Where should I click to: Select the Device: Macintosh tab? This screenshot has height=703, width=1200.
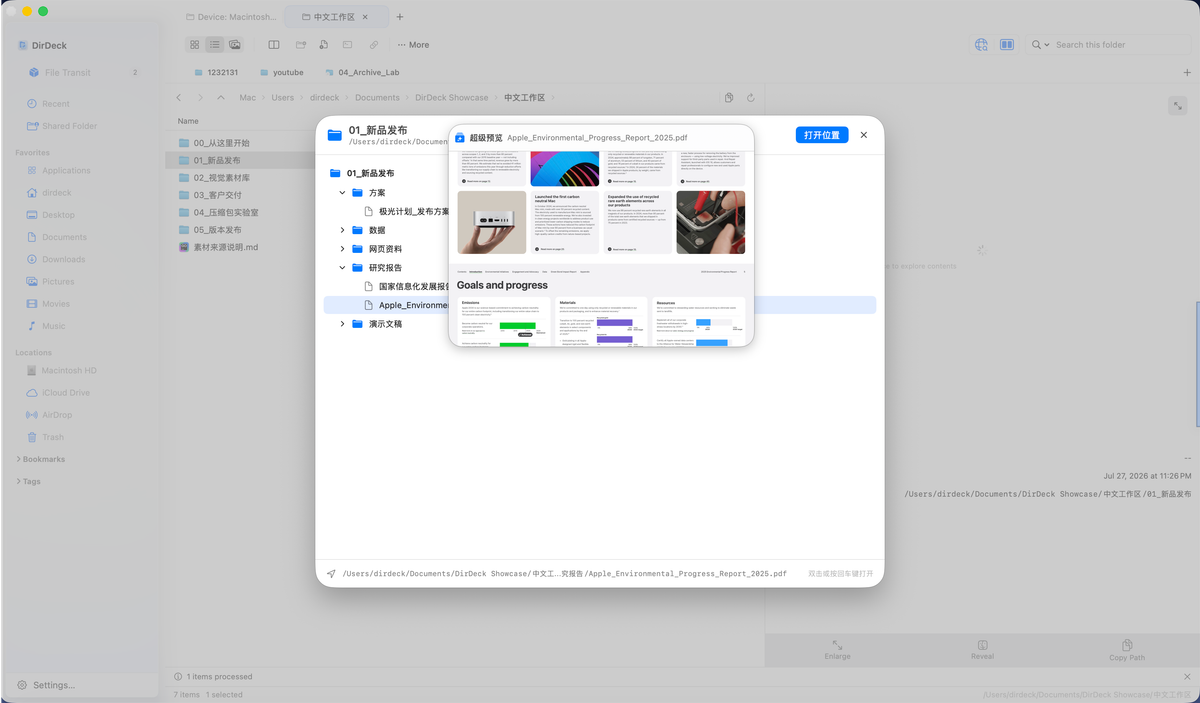(x=231, y=17)
